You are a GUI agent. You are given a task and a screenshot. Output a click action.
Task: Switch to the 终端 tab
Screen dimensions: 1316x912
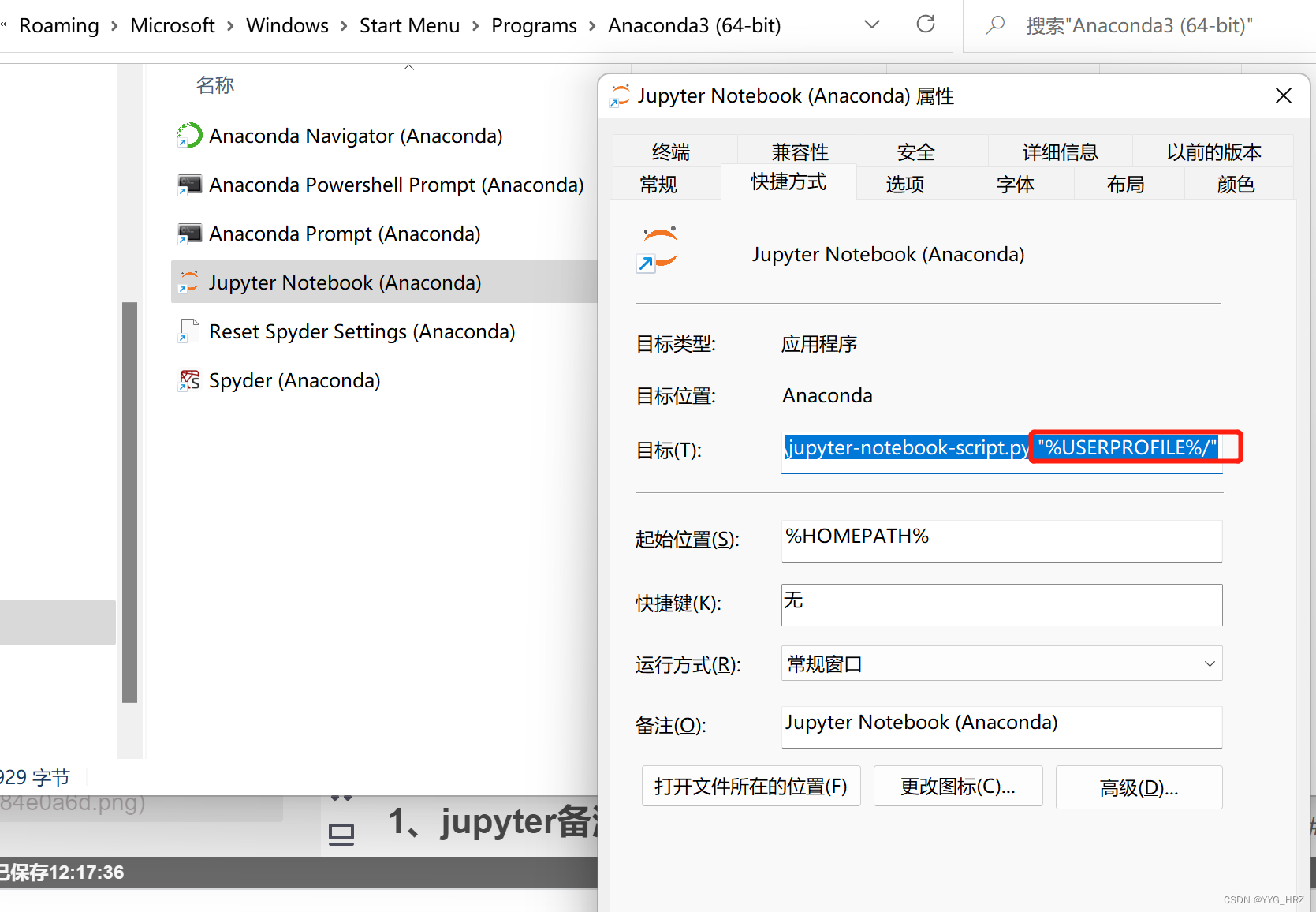coord(671,151)
